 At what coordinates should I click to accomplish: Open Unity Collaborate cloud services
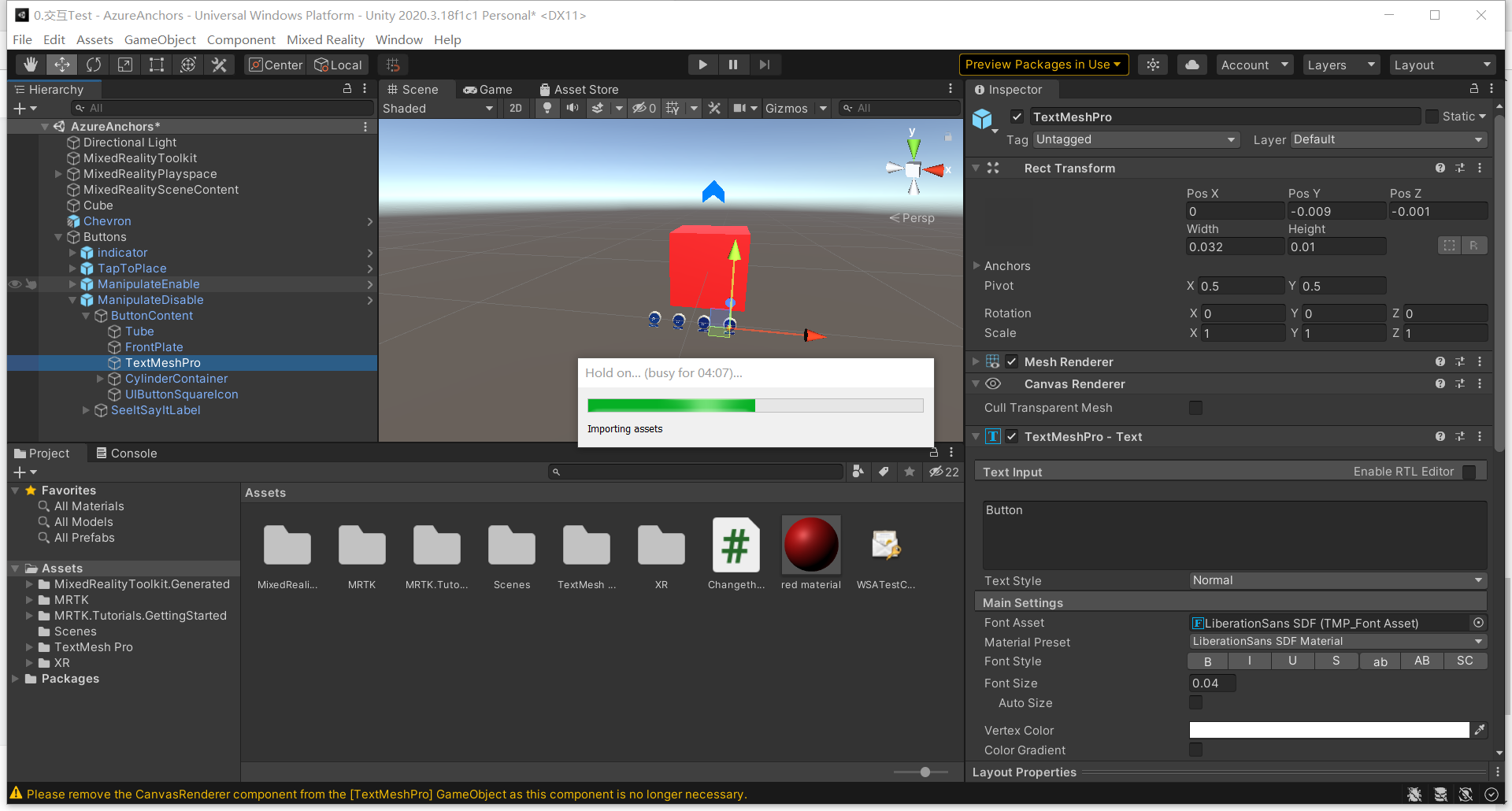(x=1191, y=65)
